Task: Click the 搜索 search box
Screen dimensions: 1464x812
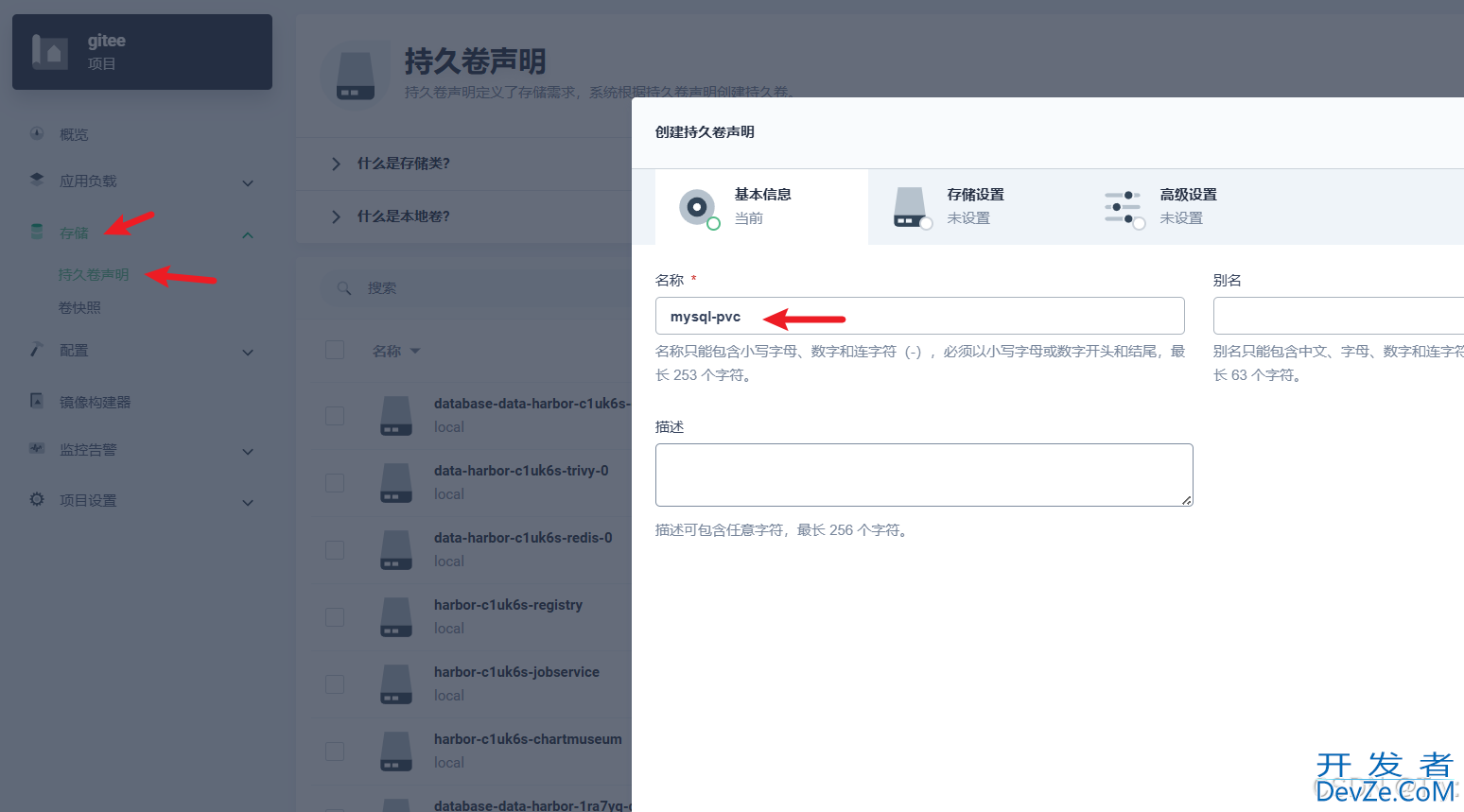Action: tap(478, 287)
